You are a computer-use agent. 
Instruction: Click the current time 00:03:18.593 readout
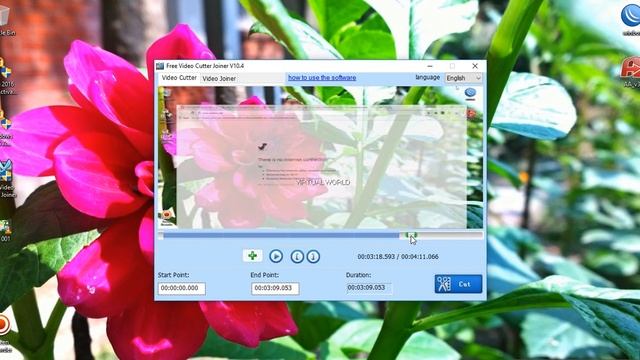pyautogui.click(x=376, y=257)
